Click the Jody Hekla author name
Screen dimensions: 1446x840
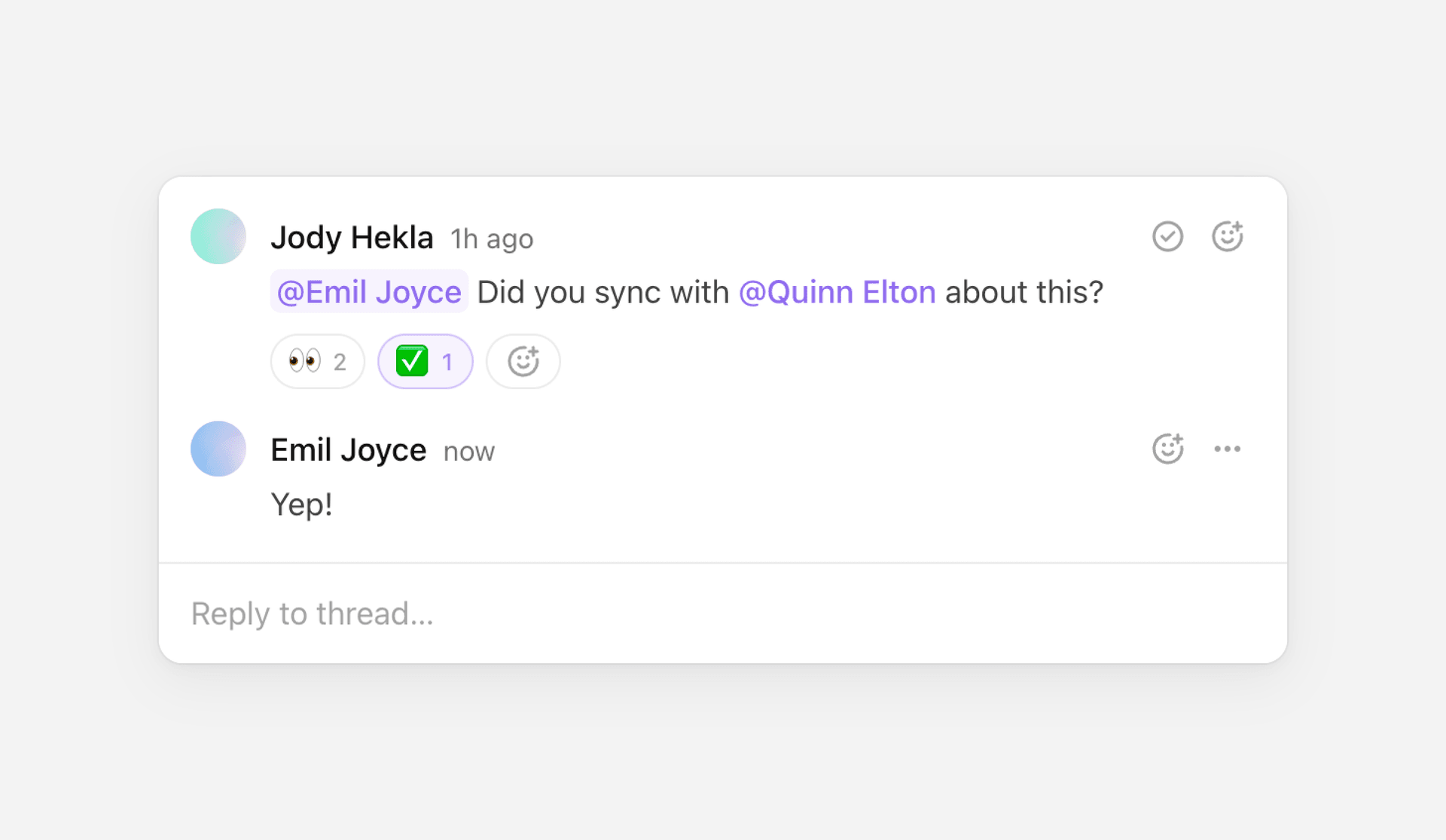(x=352, y=238)
